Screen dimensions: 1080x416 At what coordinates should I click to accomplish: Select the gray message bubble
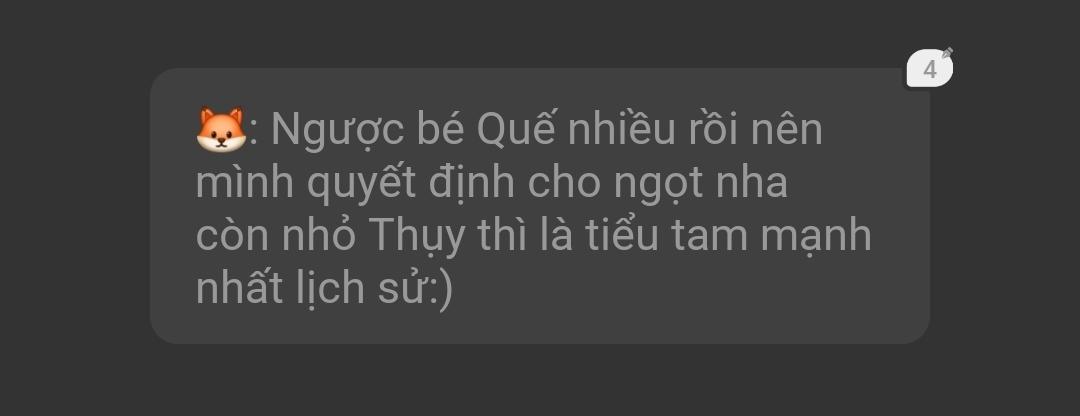coord(539,206)
